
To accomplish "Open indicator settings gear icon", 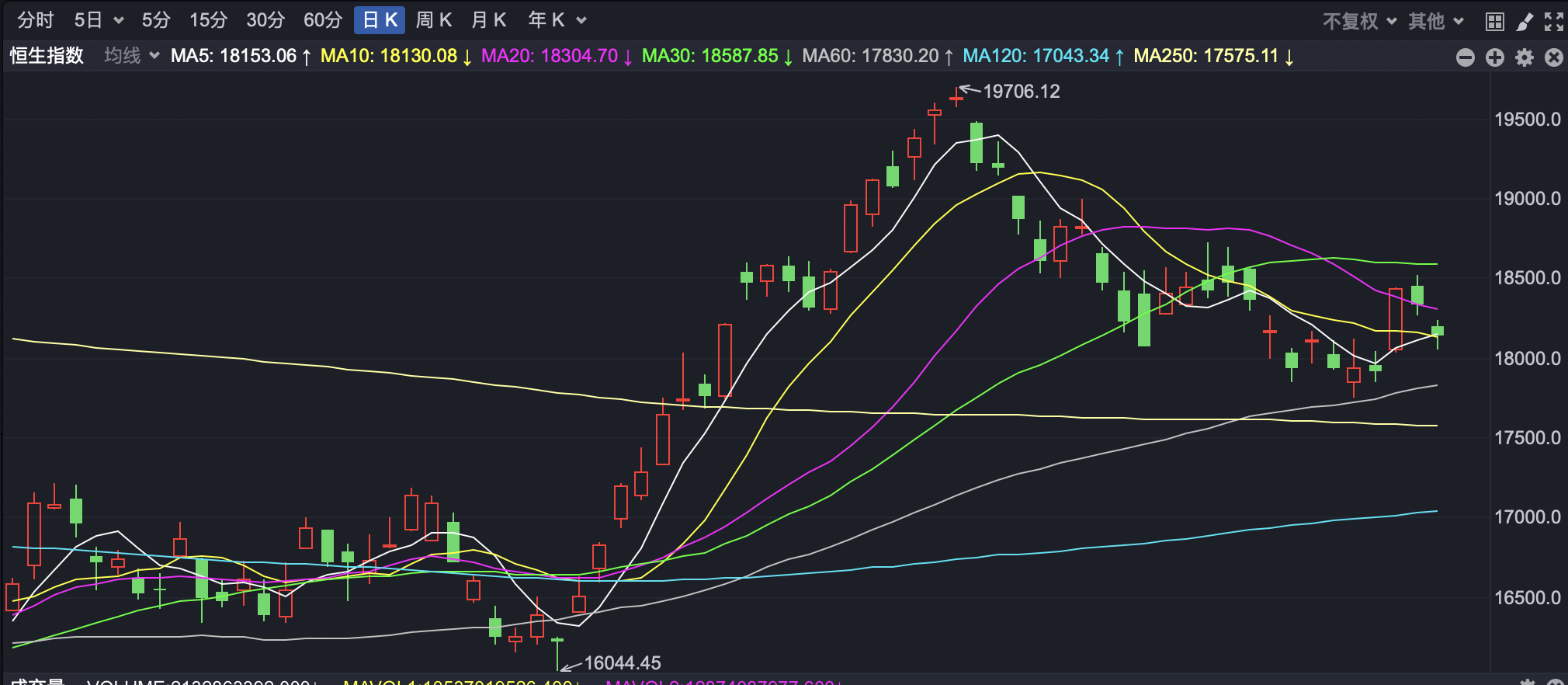I will 1525,57.
